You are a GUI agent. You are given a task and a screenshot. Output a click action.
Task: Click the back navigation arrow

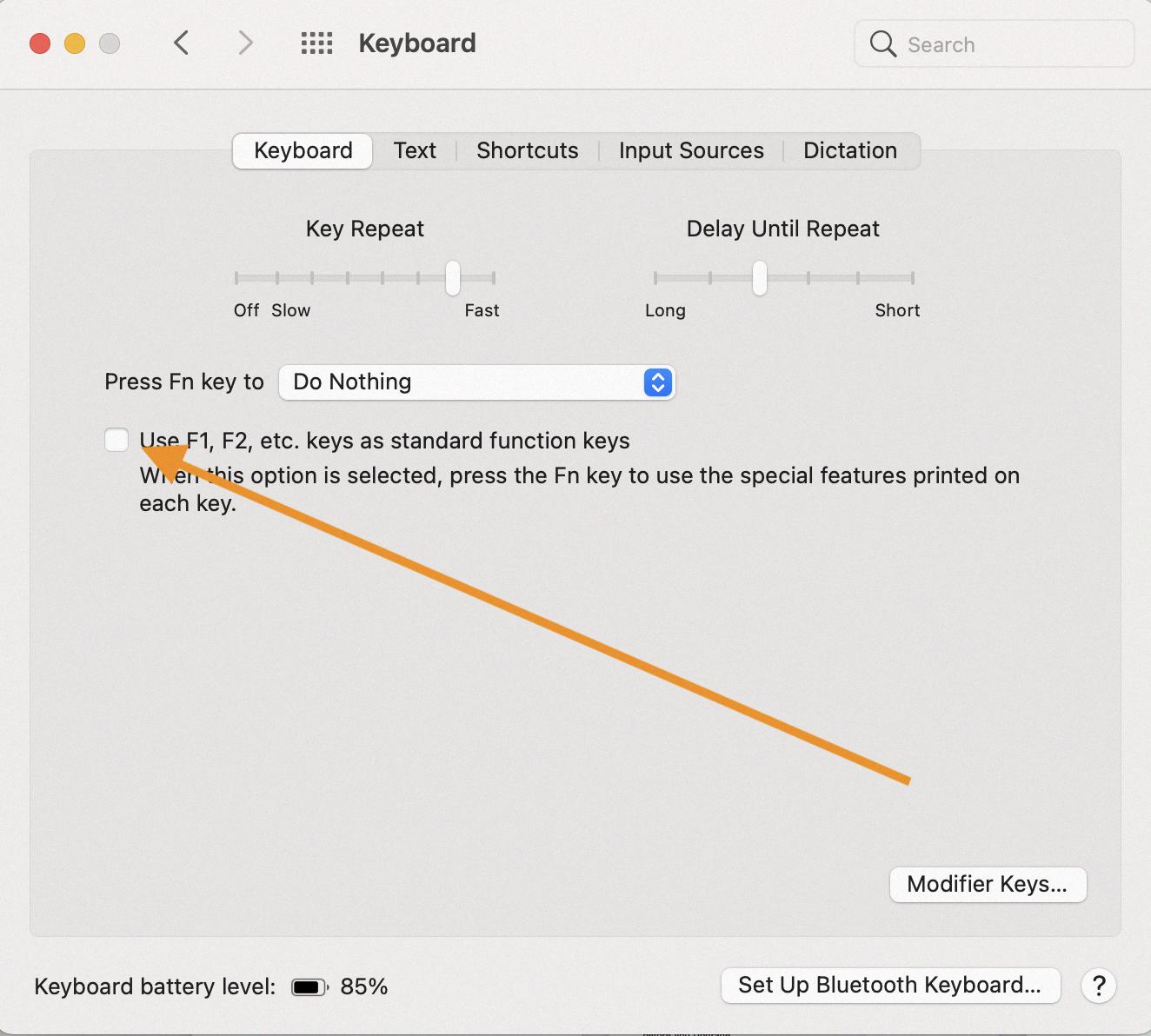(181, 43)
